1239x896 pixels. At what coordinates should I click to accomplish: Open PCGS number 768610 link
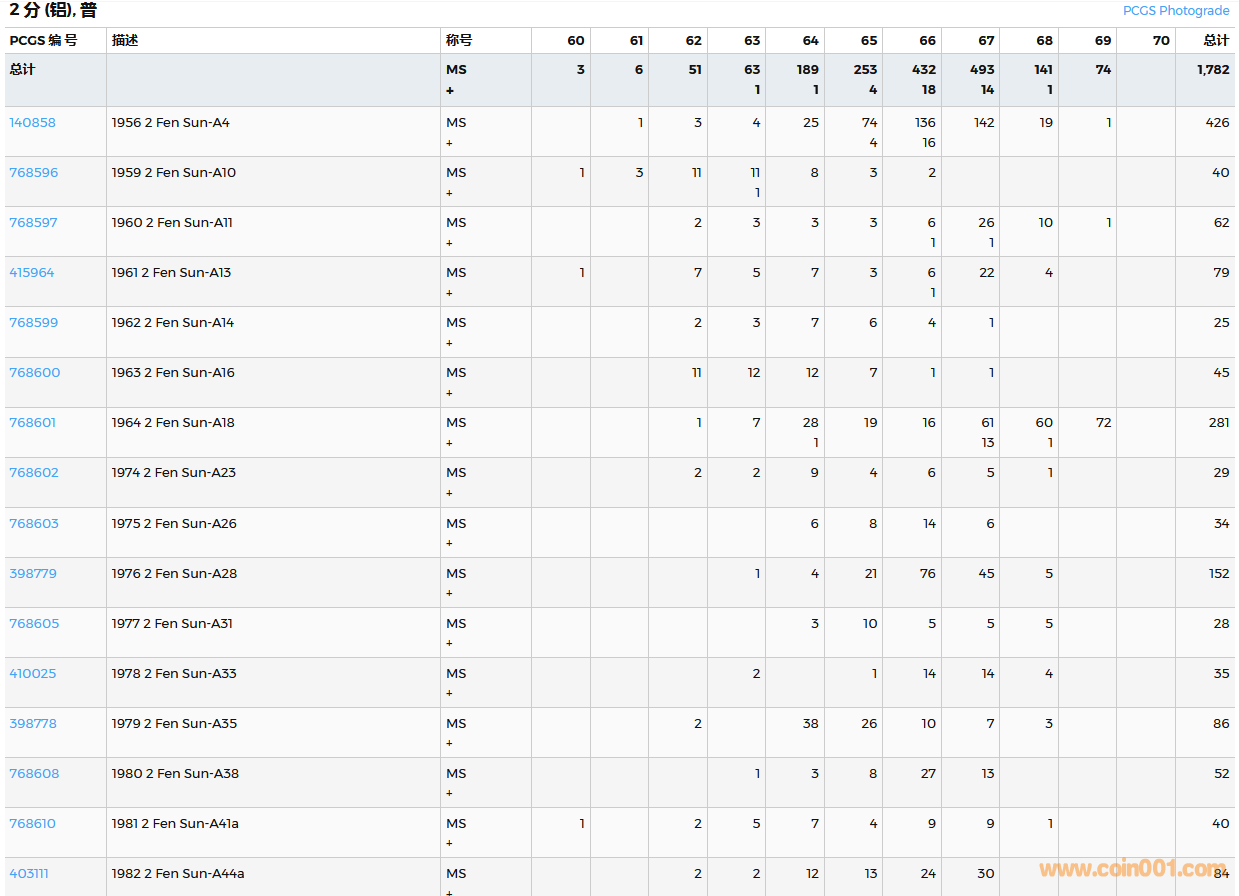(x=33, y=824)
